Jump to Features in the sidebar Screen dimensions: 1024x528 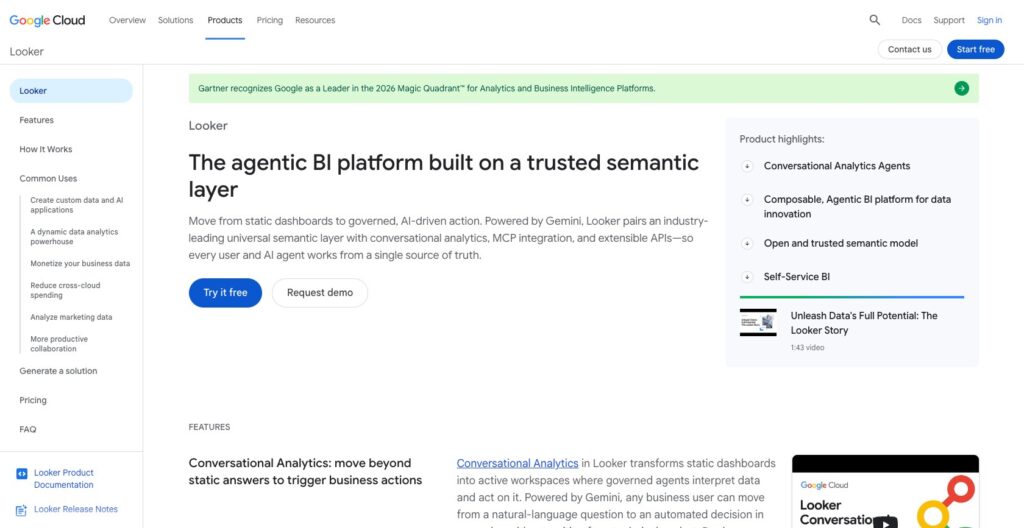click(x=37, y=120)
